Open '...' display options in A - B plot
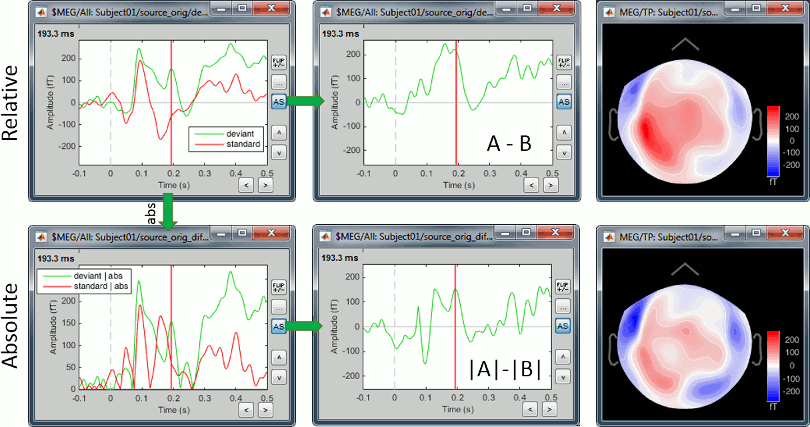The height and width of the screenshot is (427, 810). point(564,82)
